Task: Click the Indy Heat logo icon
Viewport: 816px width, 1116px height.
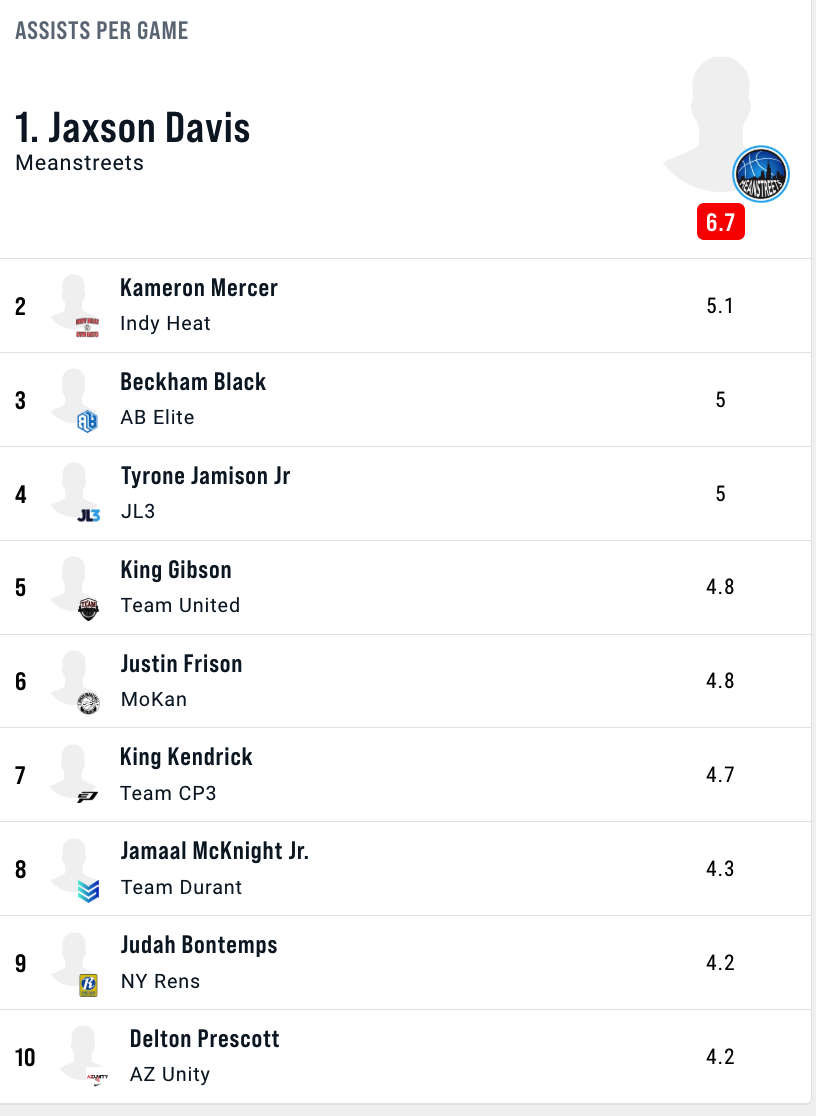Action: [x=88, y=327]
